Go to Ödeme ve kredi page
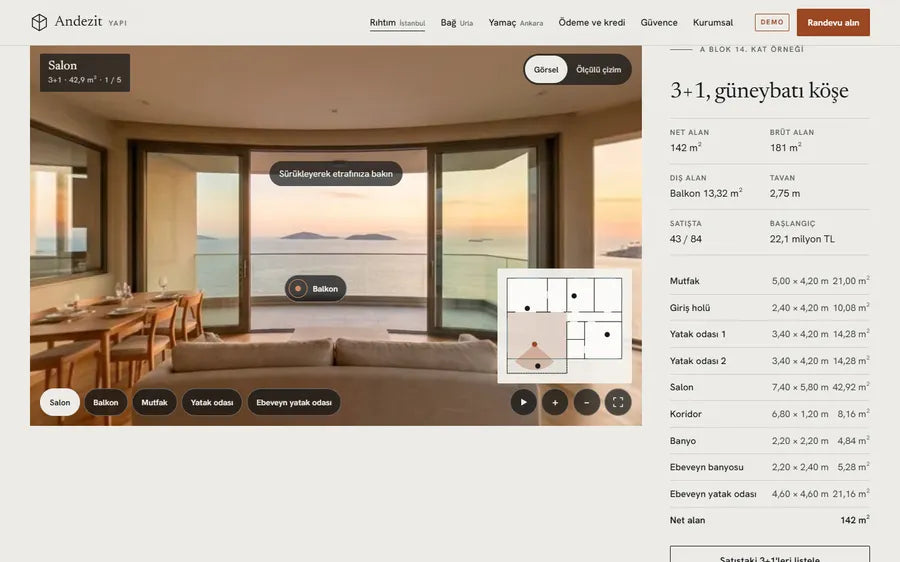The image size is (900, 562). pyautogui.click(x=592, y=22)
